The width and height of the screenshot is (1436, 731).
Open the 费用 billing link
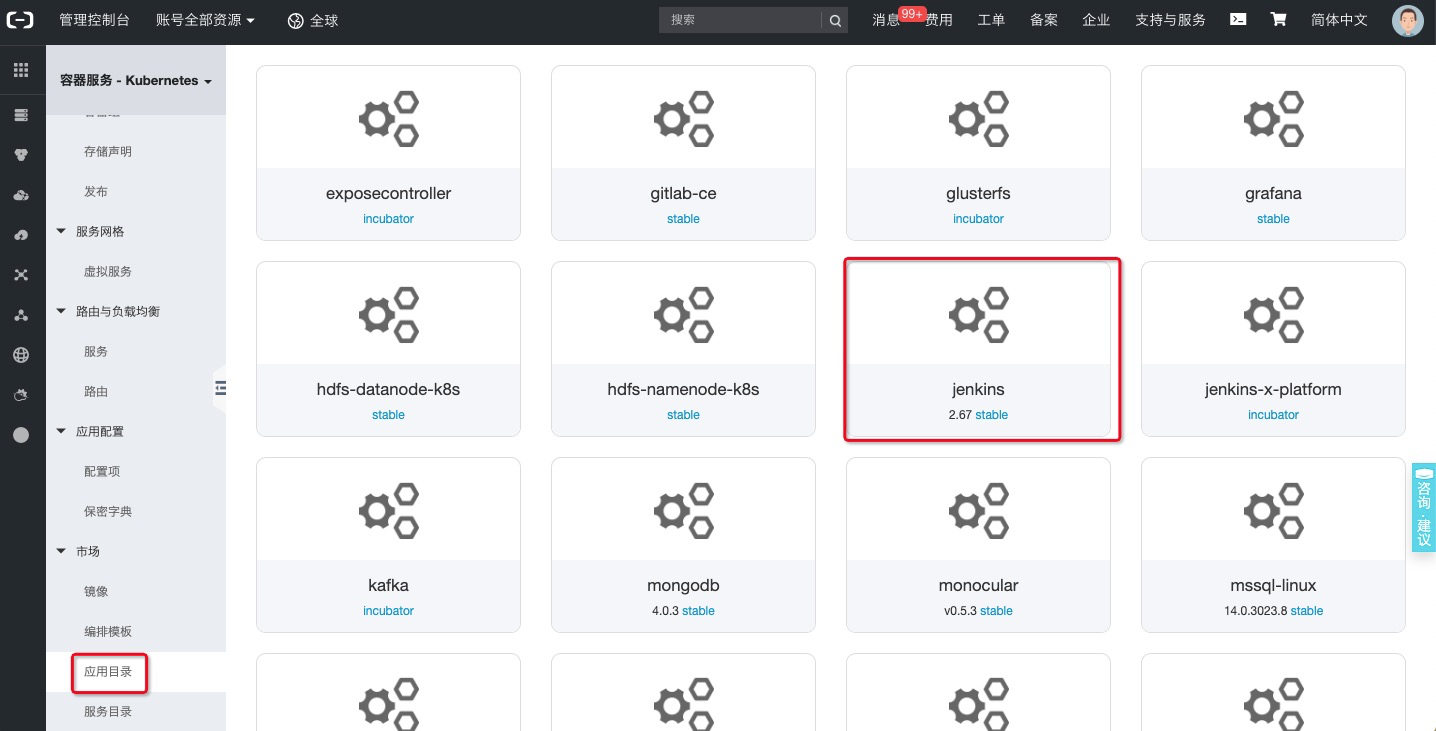[939, 20]
